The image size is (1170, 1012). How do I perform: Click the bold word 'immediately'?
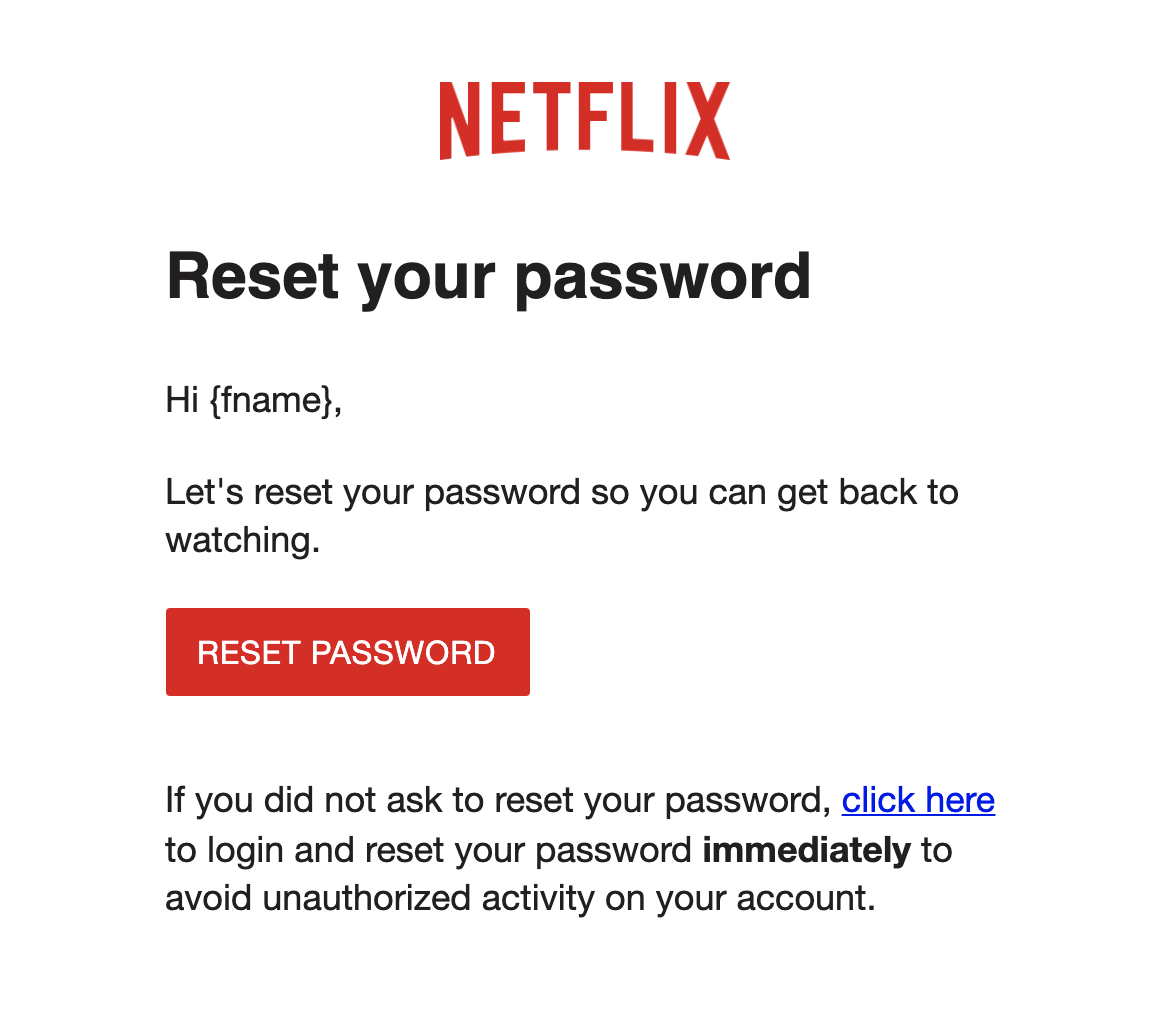pyautogui.click(x=806, y=849)
